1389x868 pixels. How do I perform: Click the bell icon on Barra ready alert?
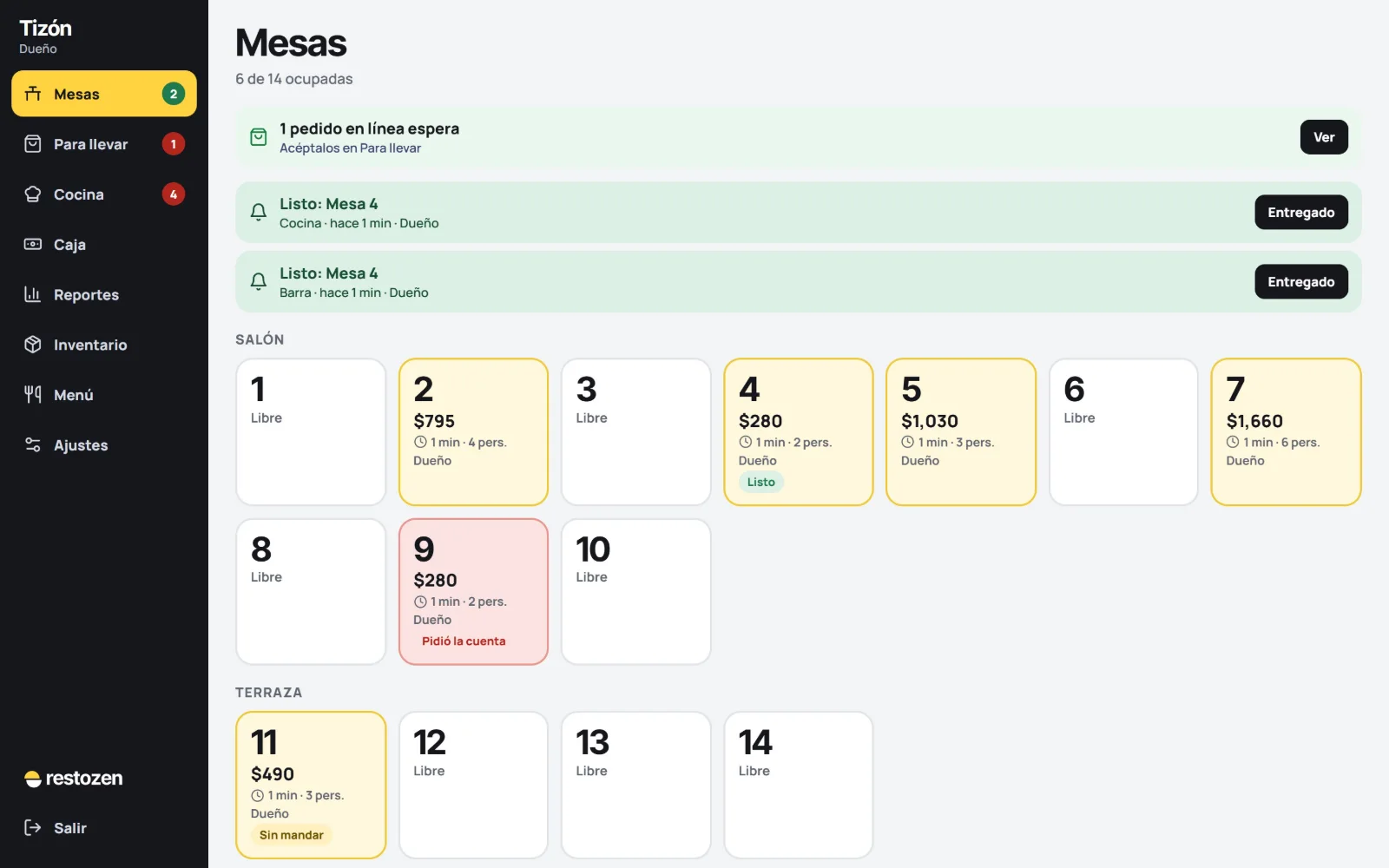click(259, 281)
